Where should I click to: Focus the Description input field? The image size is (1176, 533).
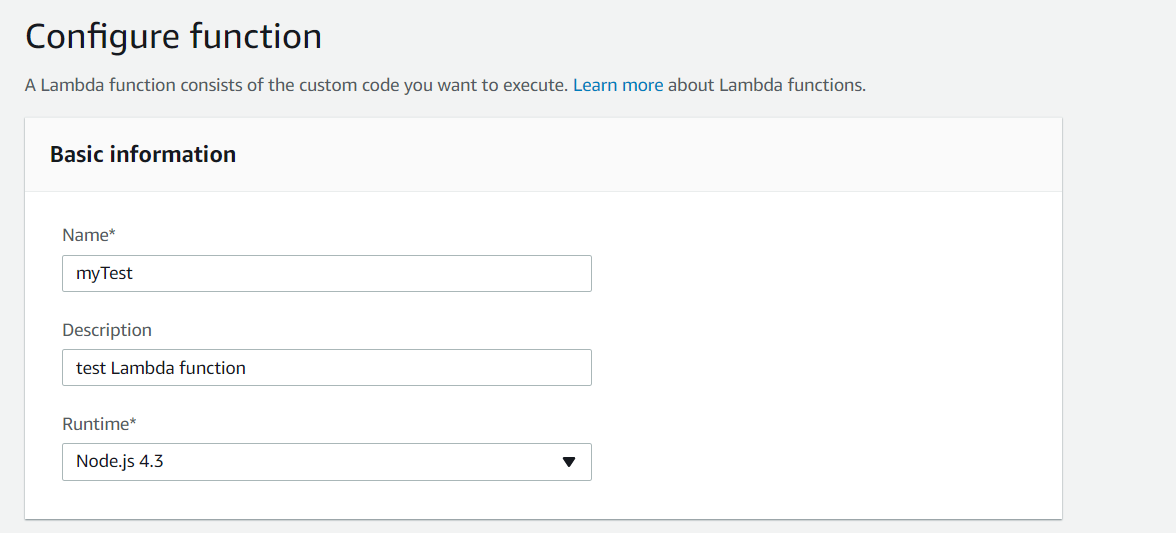326,367
